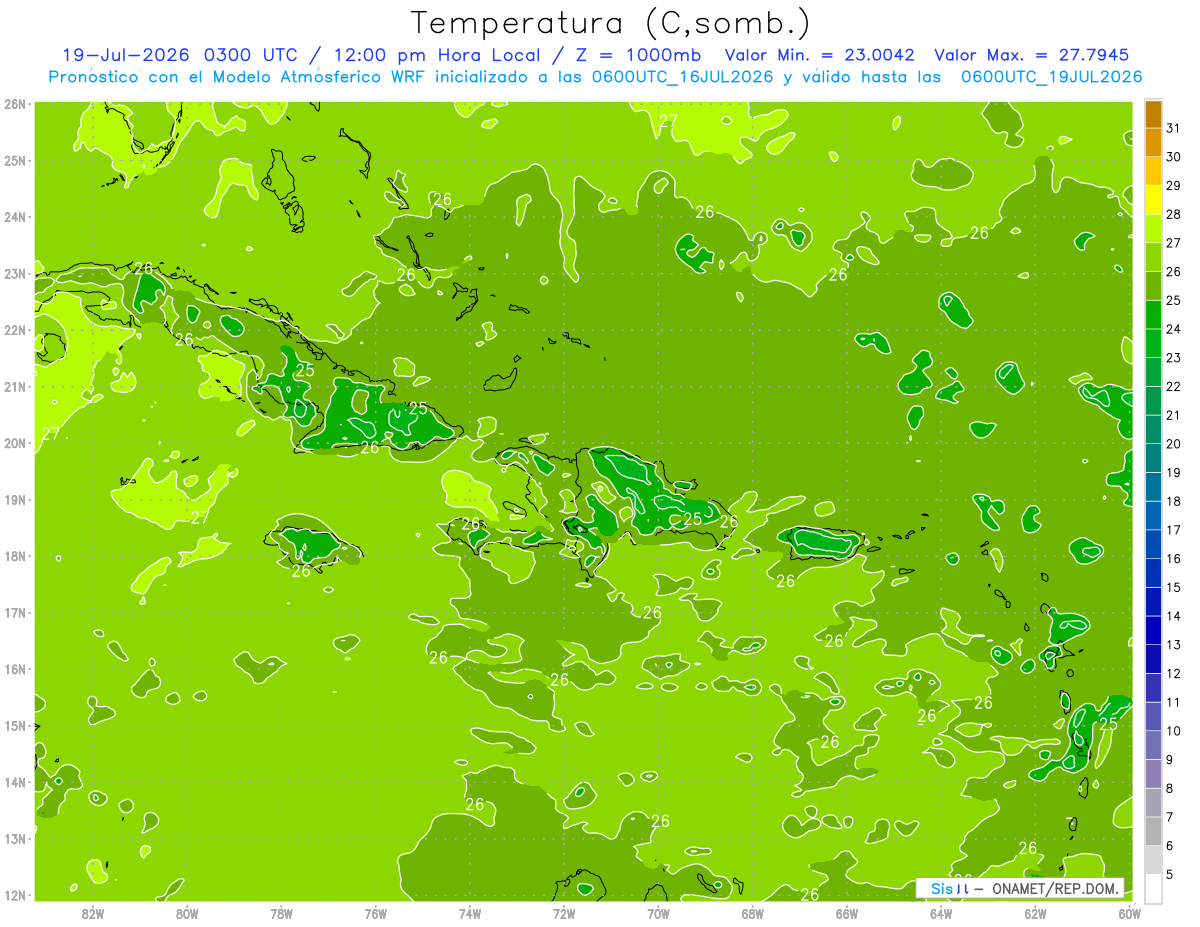Click the 23N latitude axis label
Screen dimensions: 1200x927
click(14, 274)
